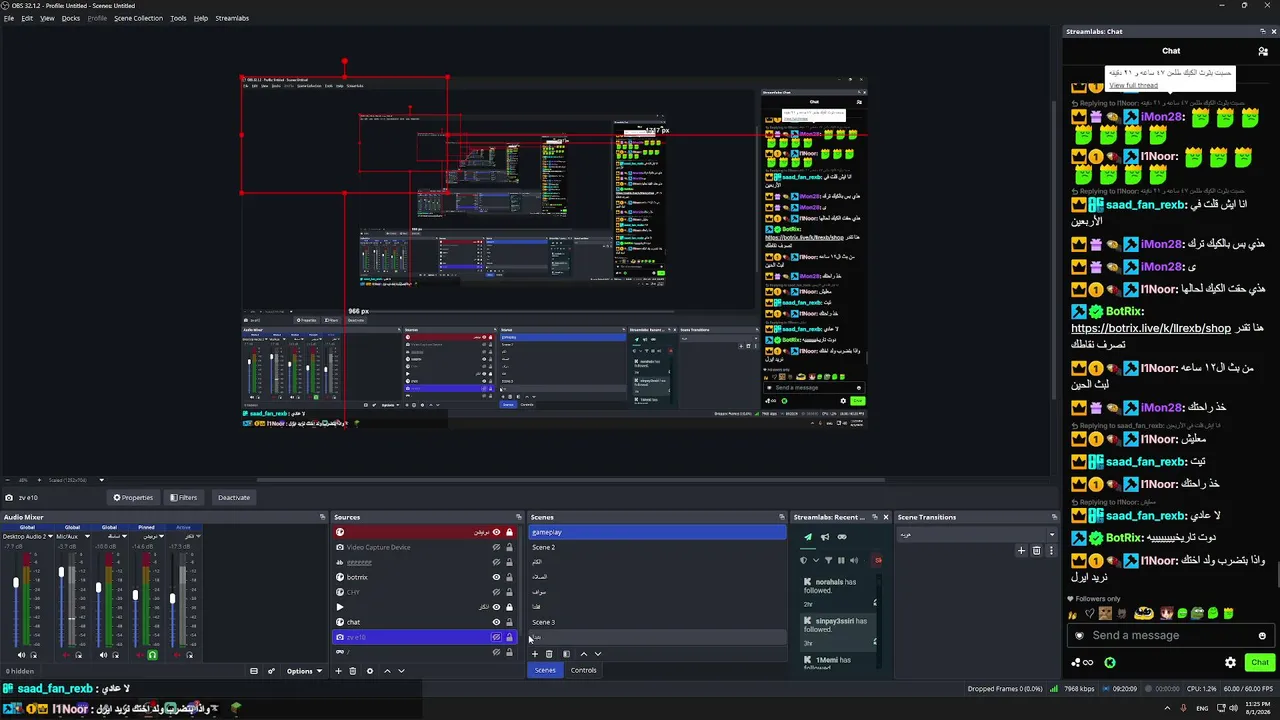Open megaphone tab in Streamlabs Recent Events
The height and width of the screenshot is (720, 1280).
pyautogui.click(x=825, y=537)
